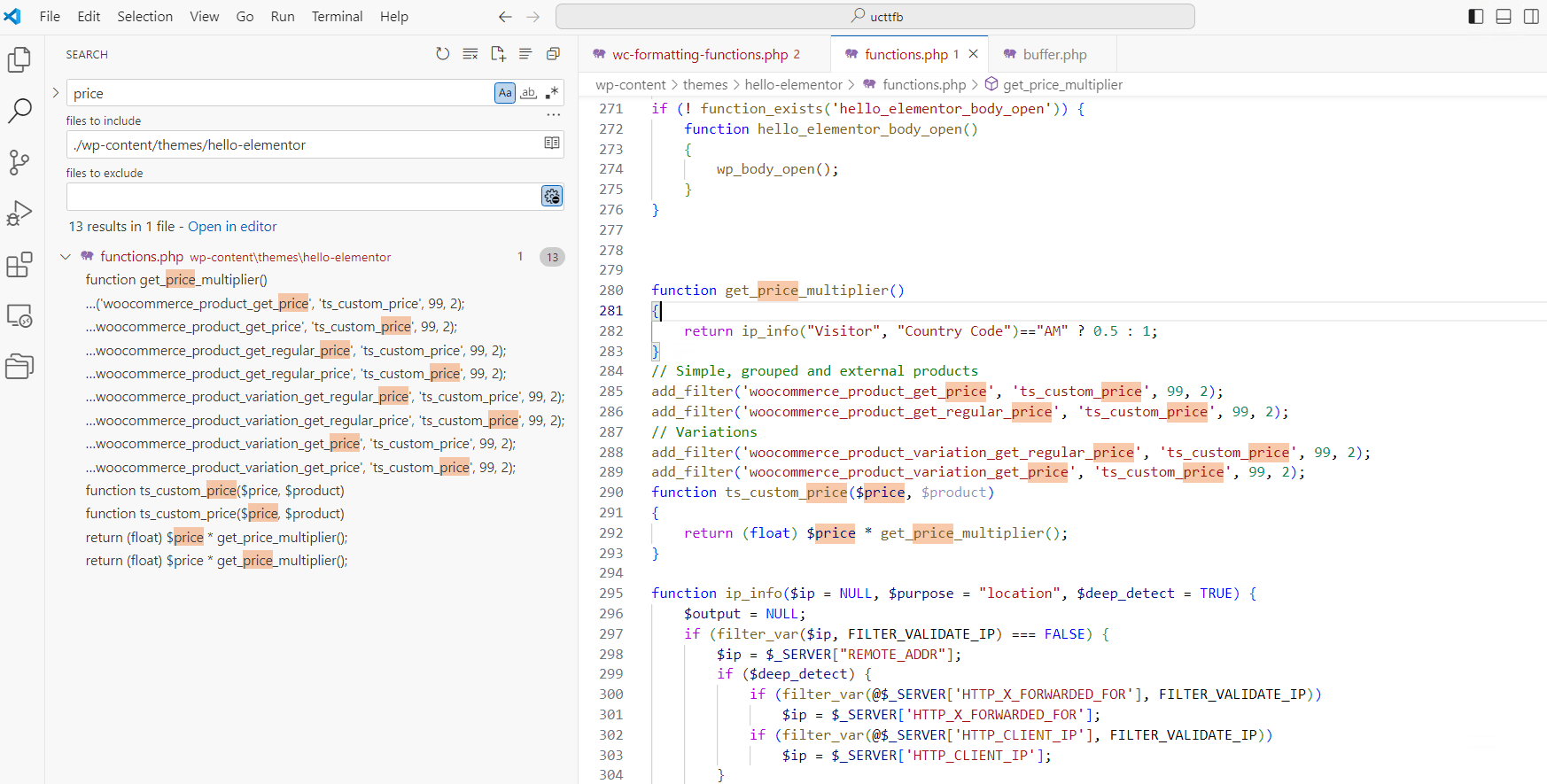Click the VS Code logo icon
This screenshot has width=1547, height=784.
coord(12,17)
